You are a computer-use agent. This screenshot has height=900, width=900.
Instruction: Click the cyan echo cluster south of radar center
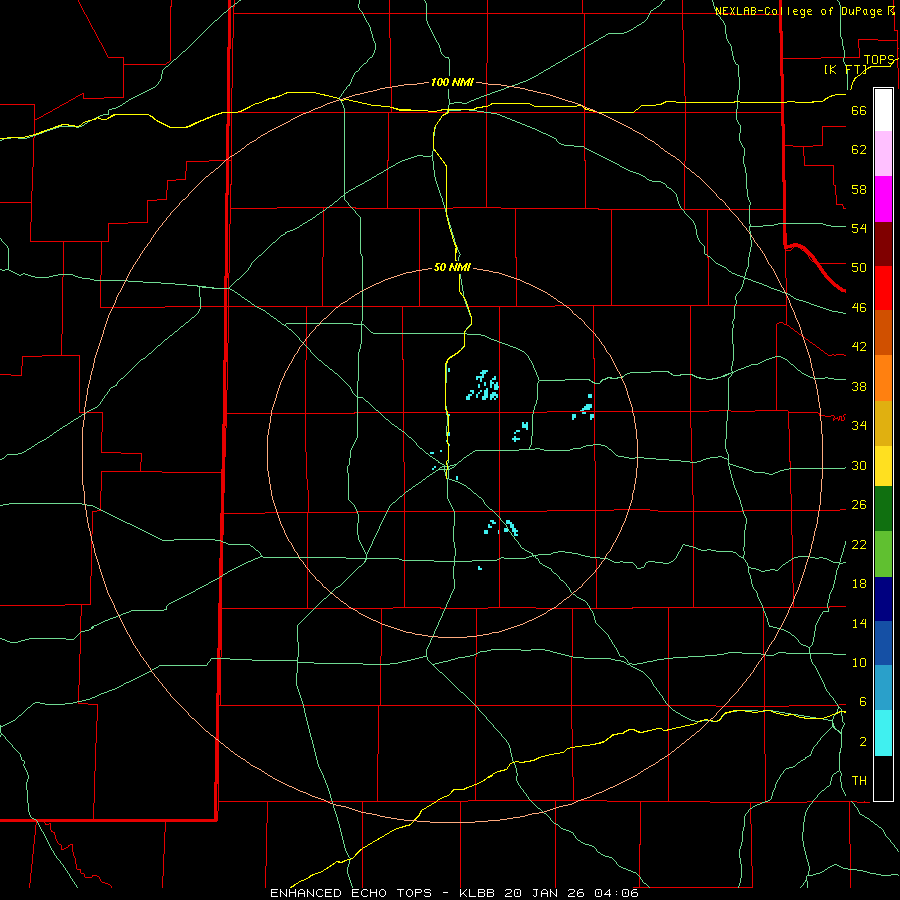tap(501, 527)
